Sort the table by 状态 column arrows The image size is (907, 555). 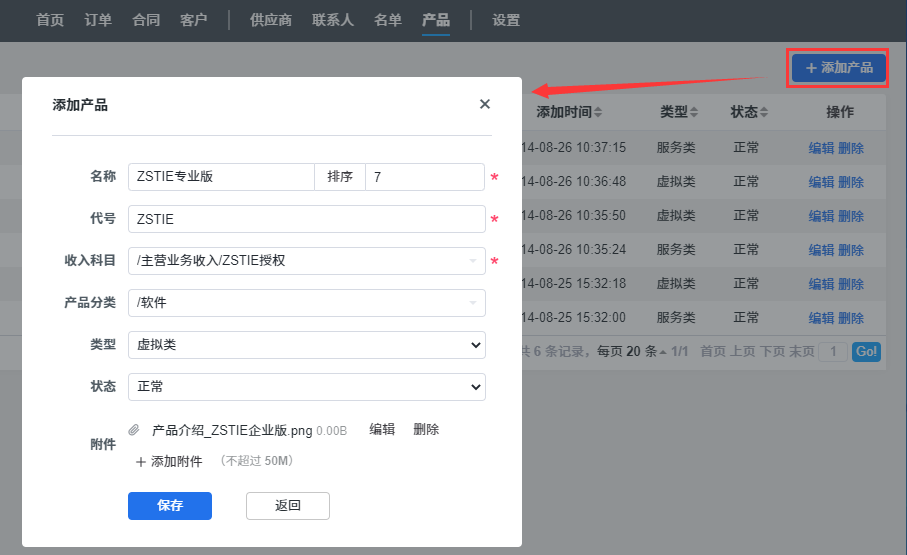[x=764, y=112]
